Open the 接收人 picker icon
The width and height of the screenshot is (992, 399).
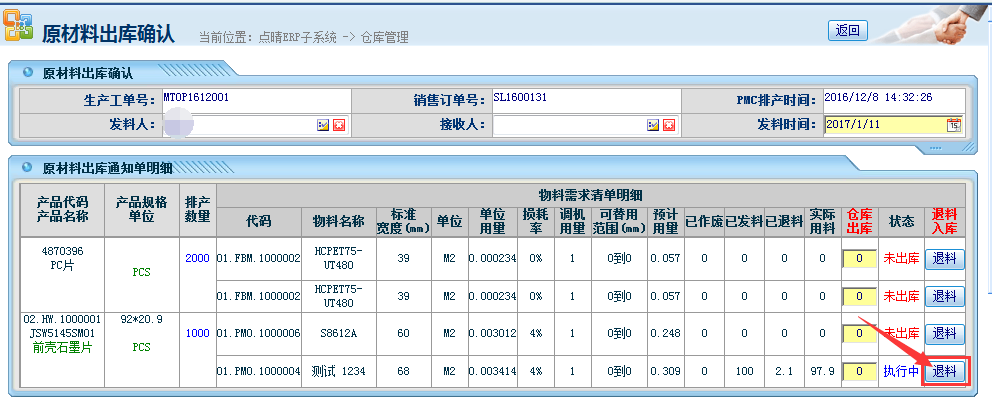tap(654, 125)
